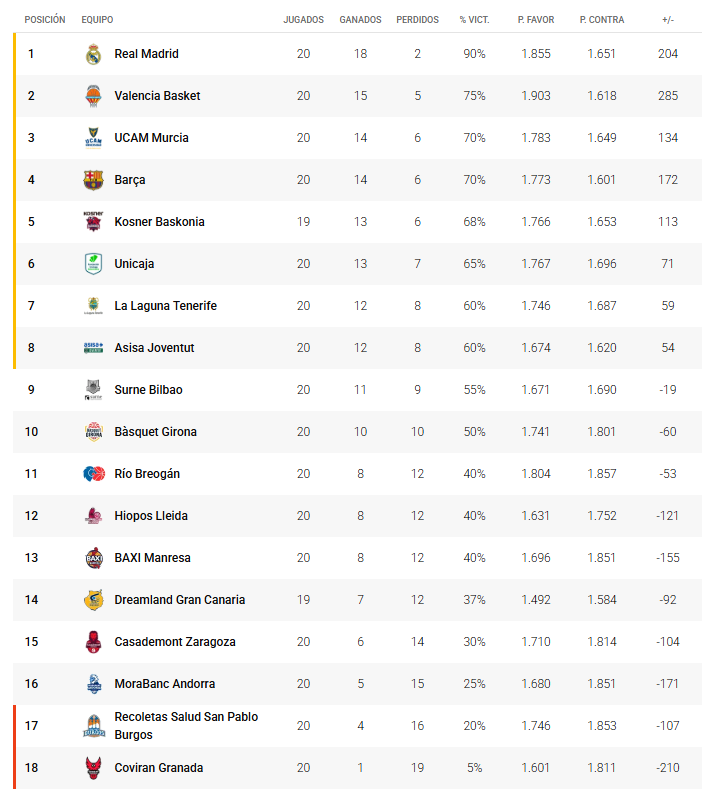Screen dimensions: 702x789
Task: Click the Barça club crest
Action: [x=93, y=180]
